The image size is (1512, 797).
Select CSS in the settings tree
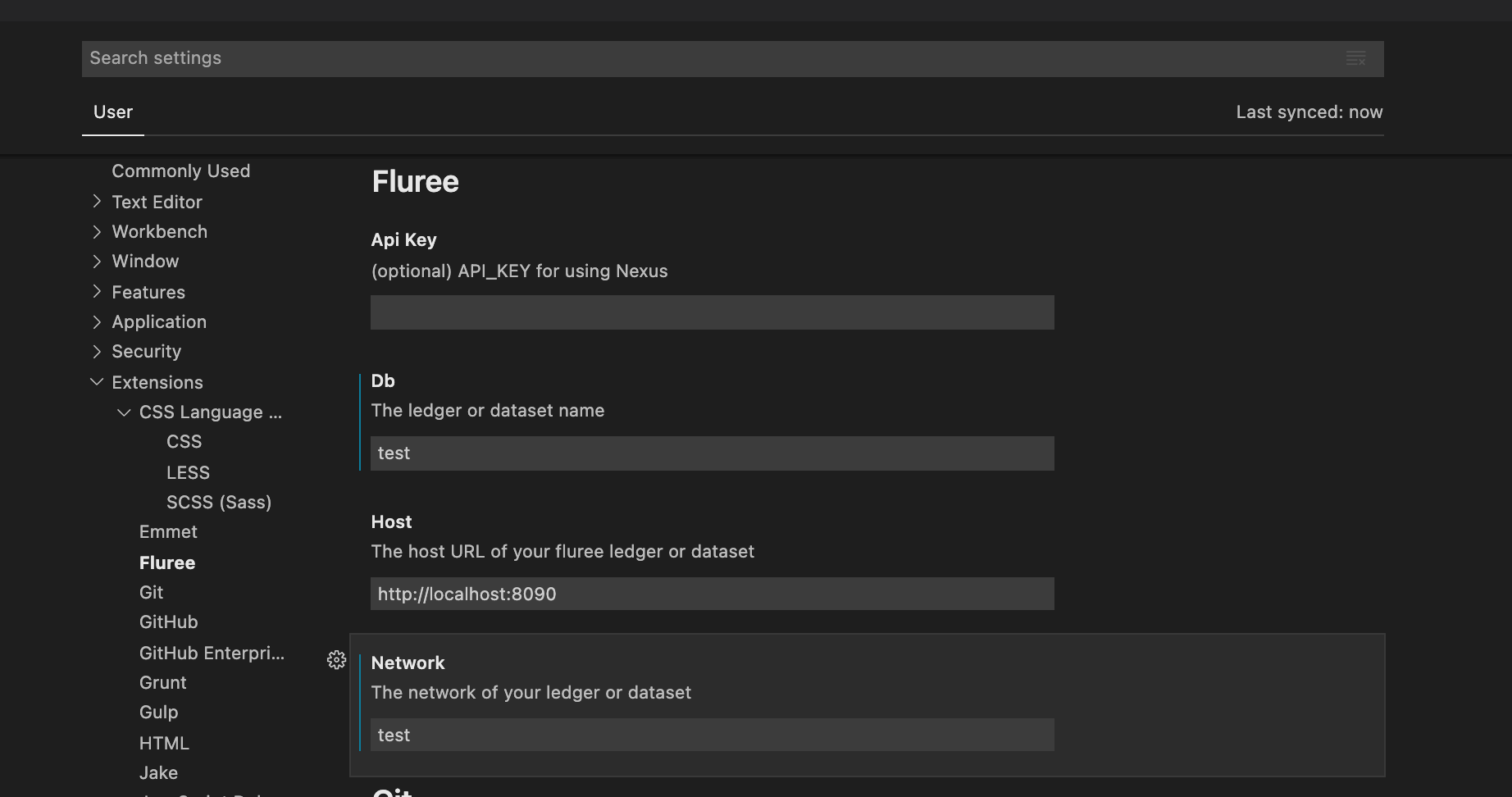[x=184, y=441]
